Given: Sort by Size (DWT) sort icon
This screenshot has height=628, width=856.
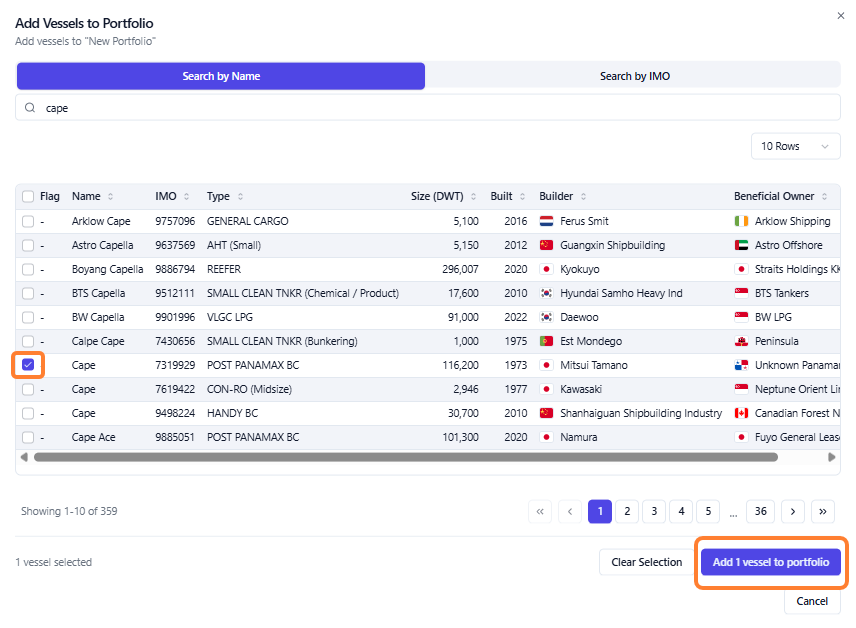Looking at the screenshot, I should 473,197.
